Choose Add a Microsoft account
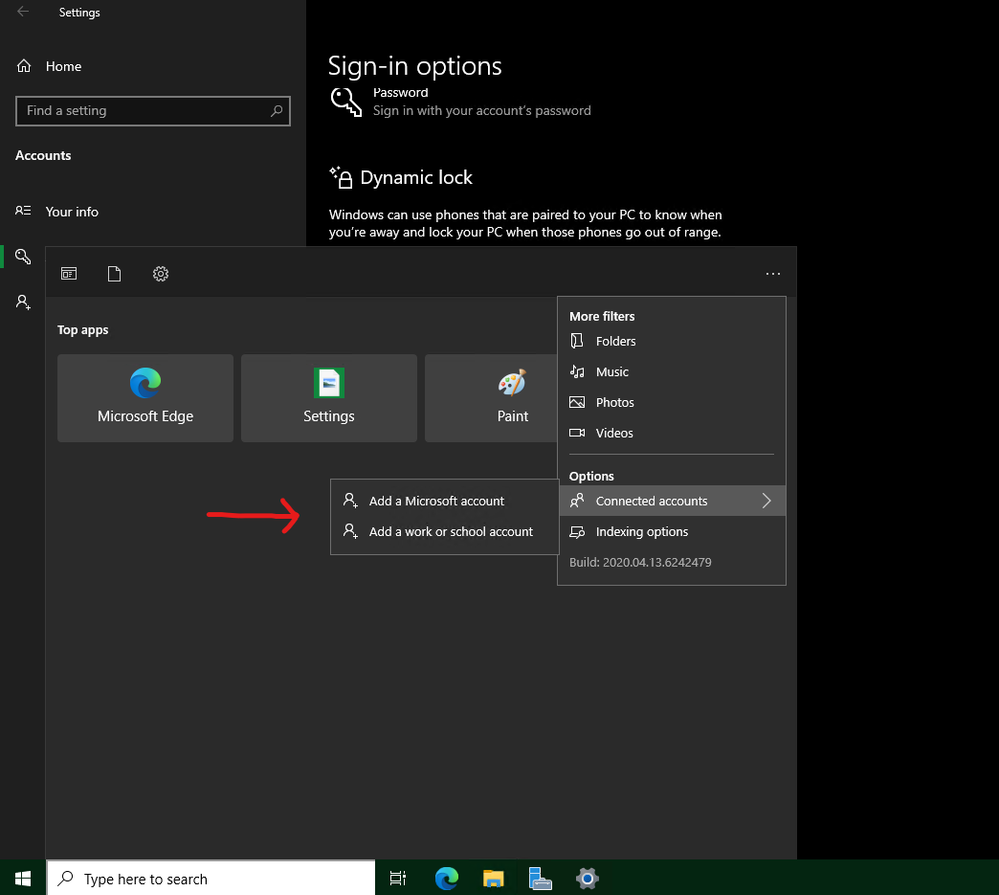Viewport: 999px width, 895px height. tap(445, 501)
